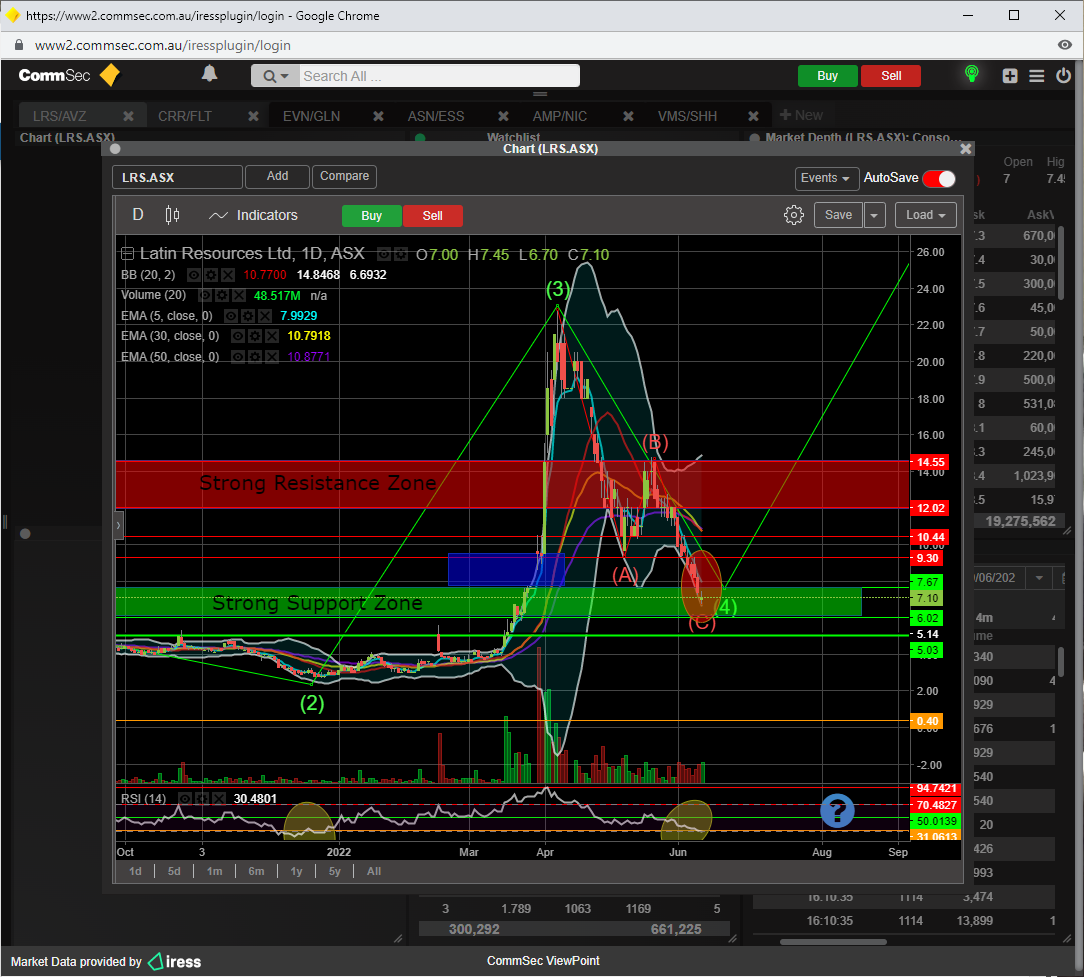Open the hamburger menu in top bar
This screenshot has height=977, width=1084.
[x=1037, y=76]
